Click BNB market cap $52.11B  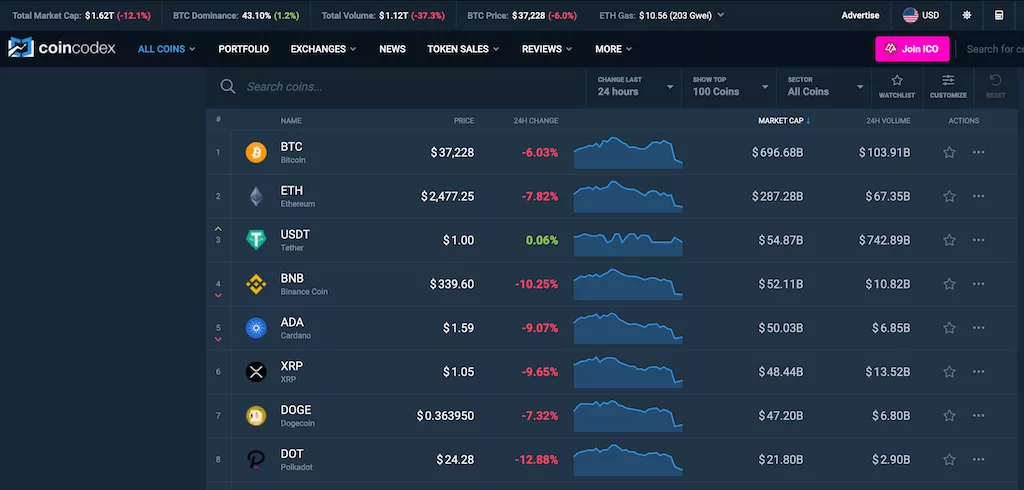click(780, 284)
